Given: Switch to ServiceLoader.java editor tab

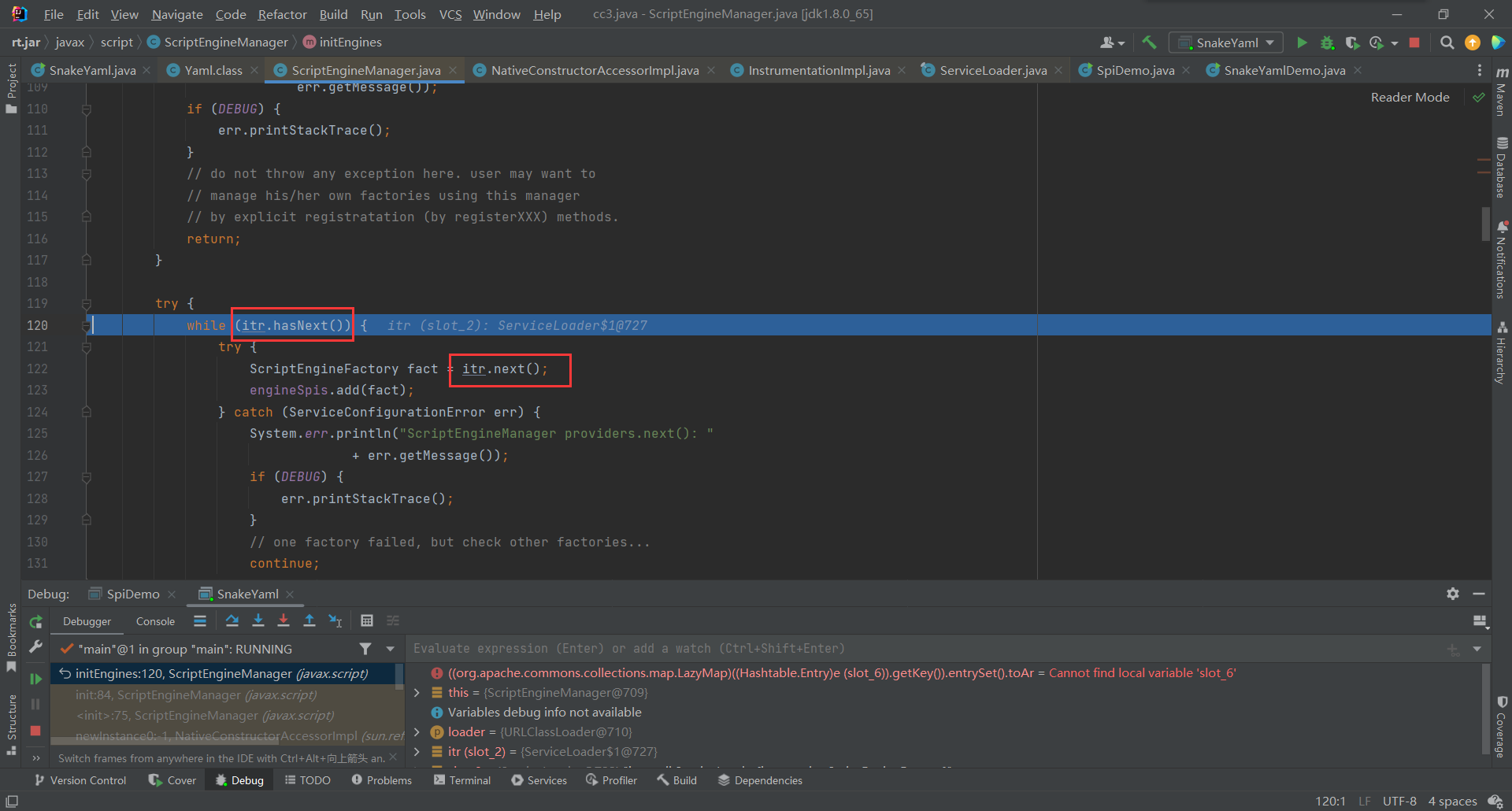Looking at the screenshot, I should point(992,70).
